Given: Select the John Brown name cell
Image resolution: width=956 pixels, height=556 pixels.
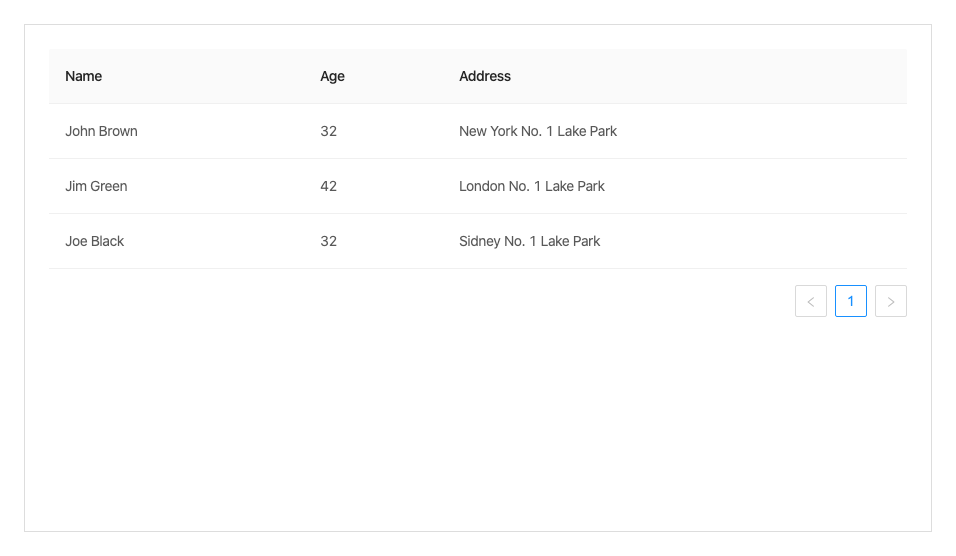Looking at the screenshot, I should pyautogui.click(x=101, y=131).
